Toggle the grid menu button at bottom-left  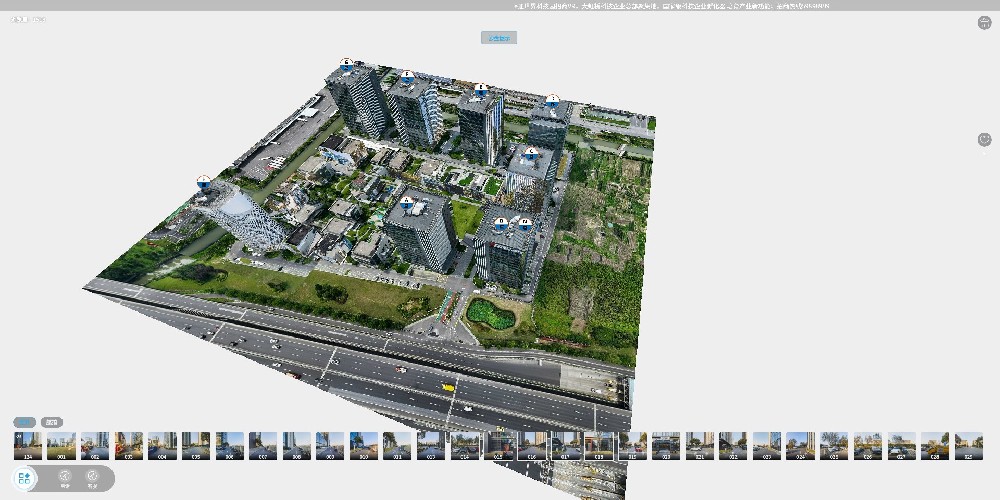25,478
